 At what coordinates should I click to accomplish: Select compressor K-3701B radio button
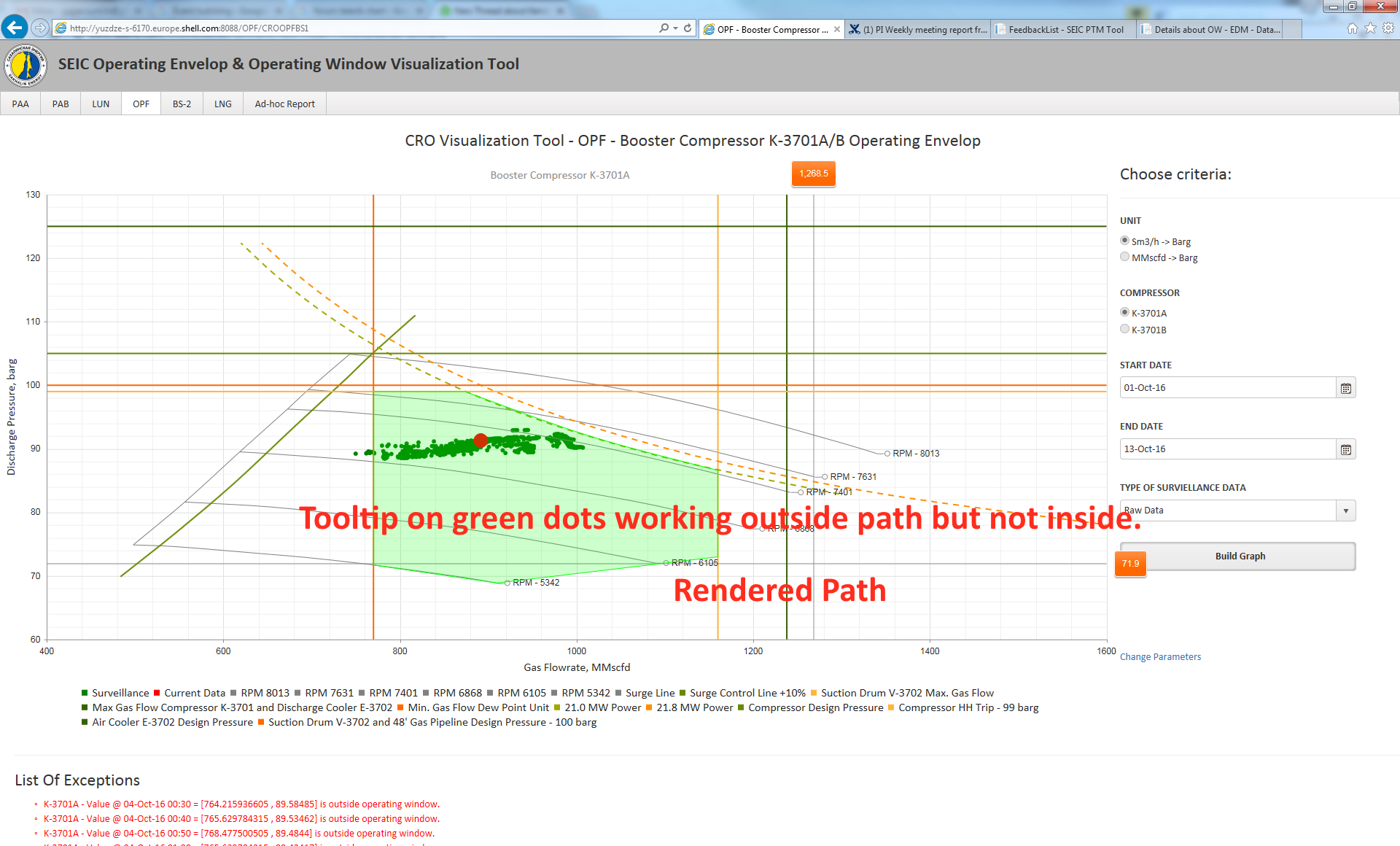(x=1124, y=329)
